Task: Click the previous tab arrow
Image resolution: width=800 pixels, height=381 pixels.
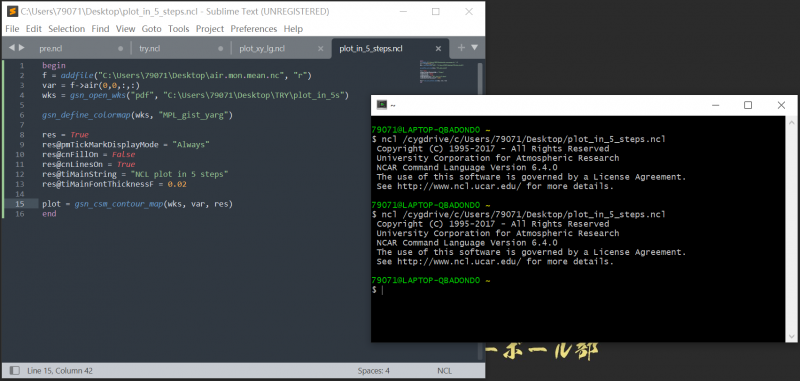Action: tap(12, 47)
